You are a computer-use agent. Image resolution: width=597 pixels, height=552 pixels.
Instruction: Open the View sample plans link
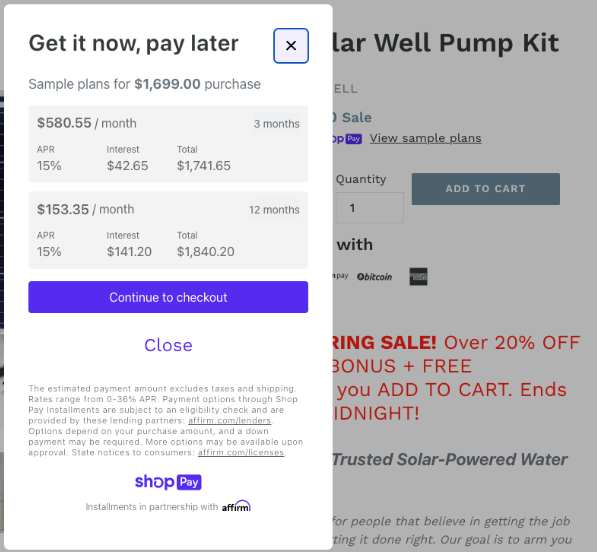[425, 138]
